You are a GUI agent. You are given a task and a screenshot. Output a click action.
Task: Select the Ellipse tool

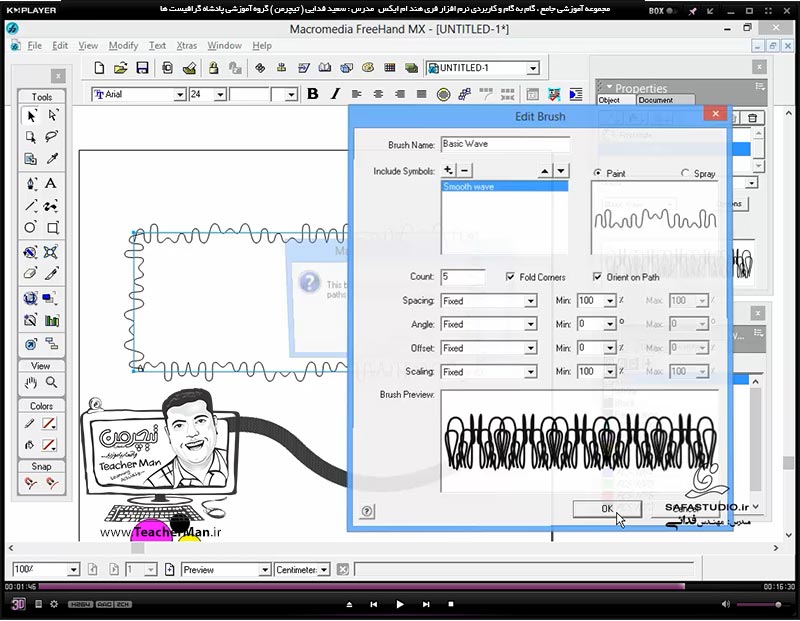click(x=31, y=227)
